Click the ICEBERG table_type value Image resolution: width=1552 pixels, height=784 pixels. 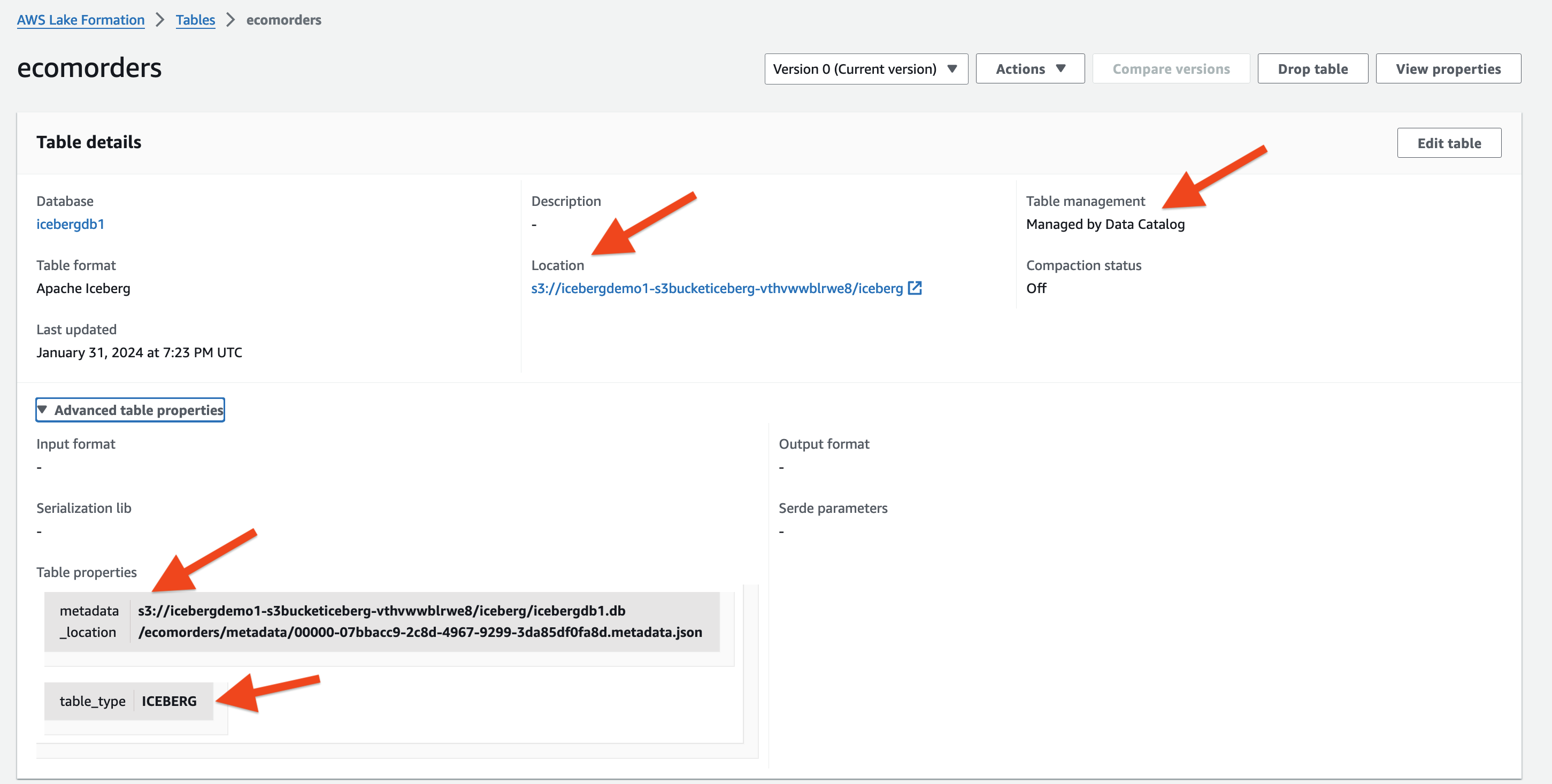(x=170, y=701)
